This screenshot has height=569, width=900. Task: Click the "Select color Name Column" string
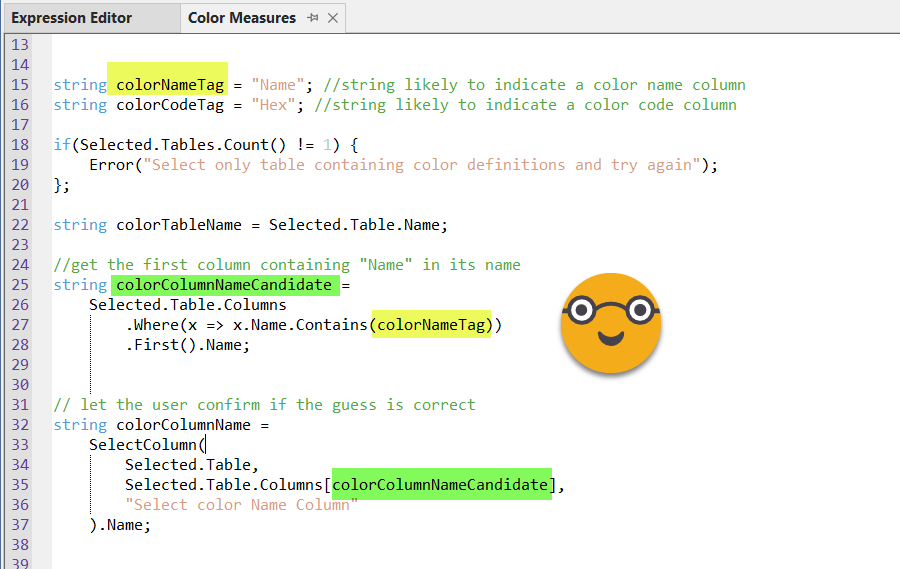tap(241, 505)
